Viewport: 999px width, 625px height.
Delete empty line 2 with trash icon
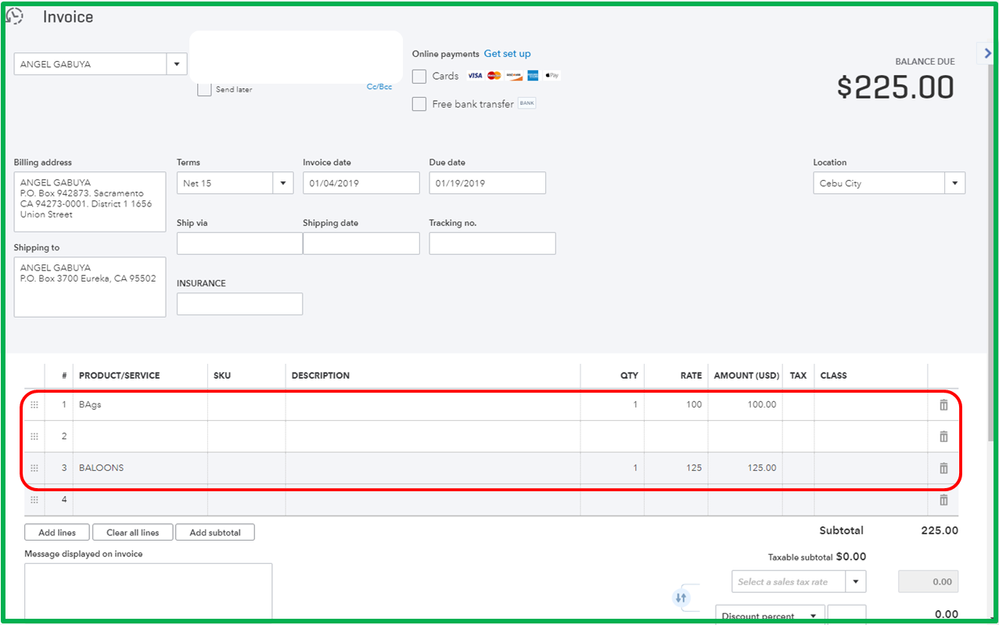944,436
